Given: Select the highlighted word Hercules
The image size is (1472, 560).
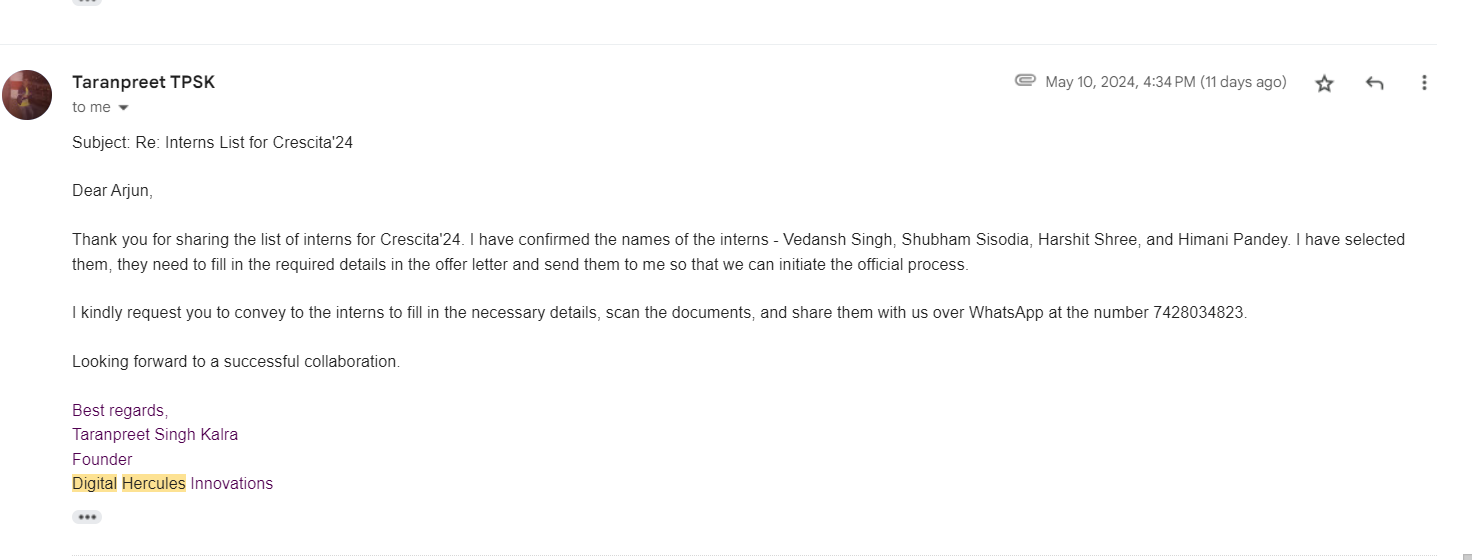Looking at the screenshot, I should 154,483.
